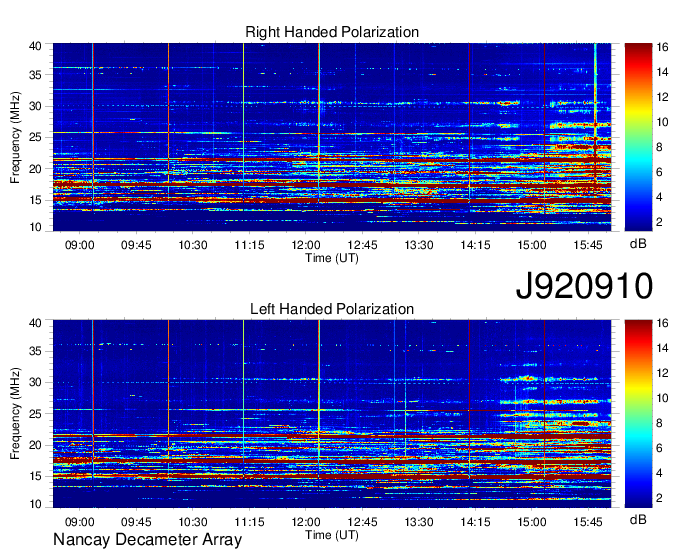Image resolution: width=680 pixels, height=552 pixels.
Task: Click the dB color bar beside Right Handed plot
Action: 638,137
